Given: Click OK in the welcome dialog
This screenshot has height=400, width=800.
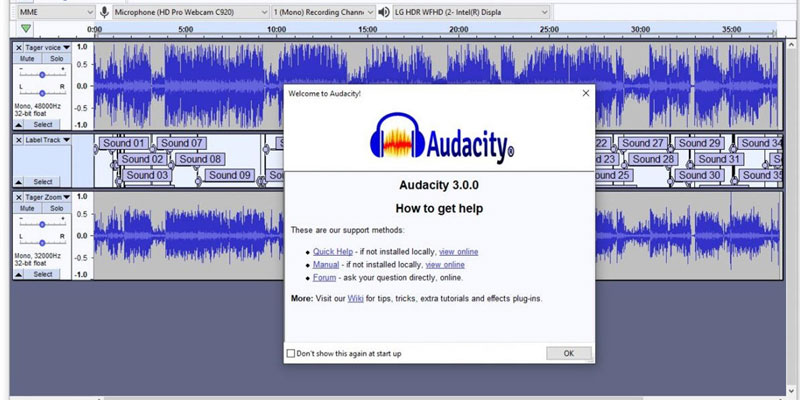Looking at the screenshot, I should 569,353.
